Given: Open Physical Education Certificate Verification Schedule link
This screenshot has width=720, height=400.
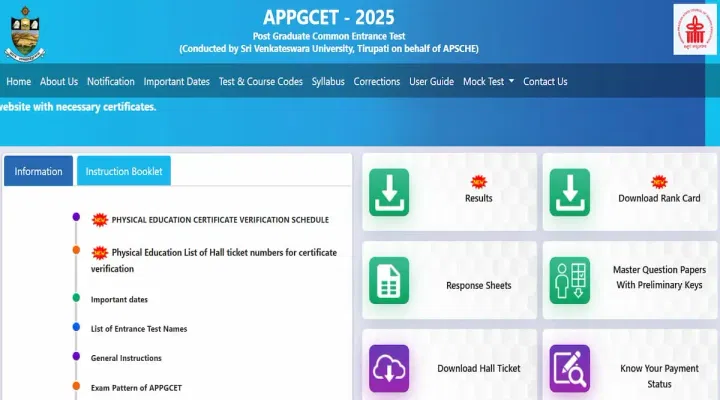Looking at the screenshot, I should [x=219, y=219].
